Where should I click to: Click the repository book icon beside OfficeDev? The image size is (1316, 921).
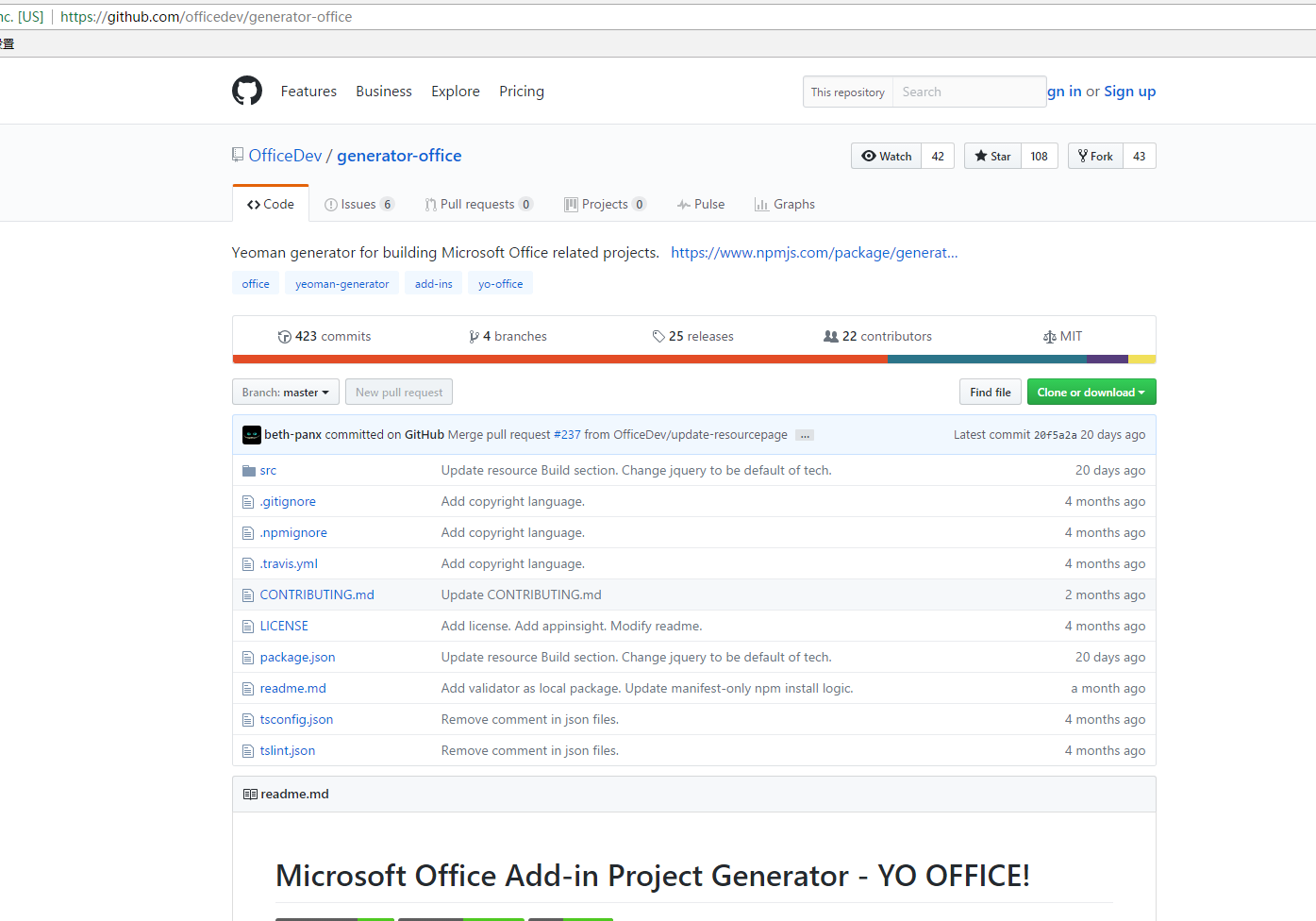[238, 155]
